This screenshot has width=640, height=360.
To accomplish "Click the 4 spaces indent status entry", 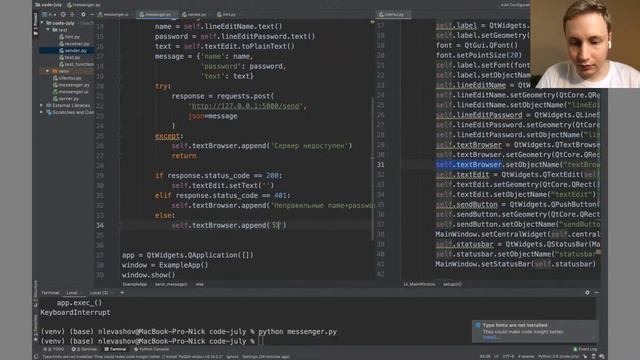I will click(526, 357).
